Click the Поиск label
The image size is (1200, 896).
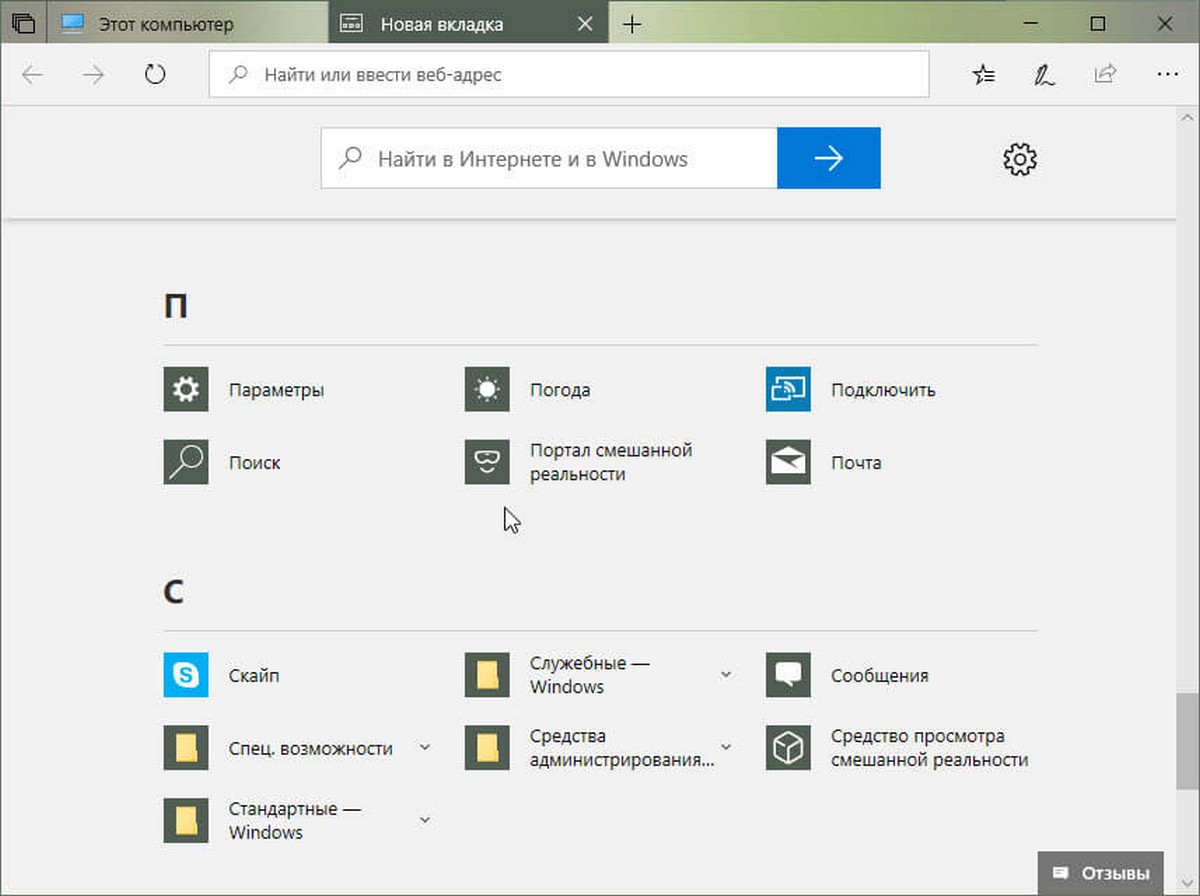point(254,463)
